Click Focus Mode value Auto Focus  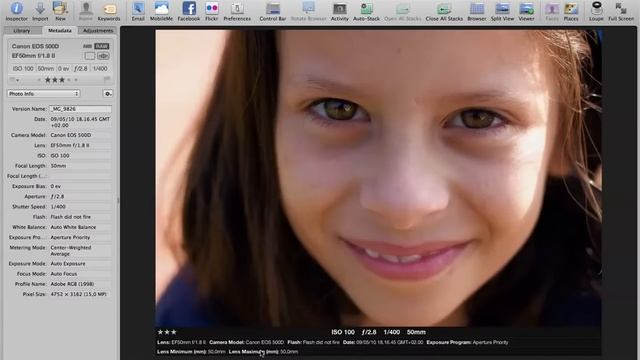tap(80, 274)
